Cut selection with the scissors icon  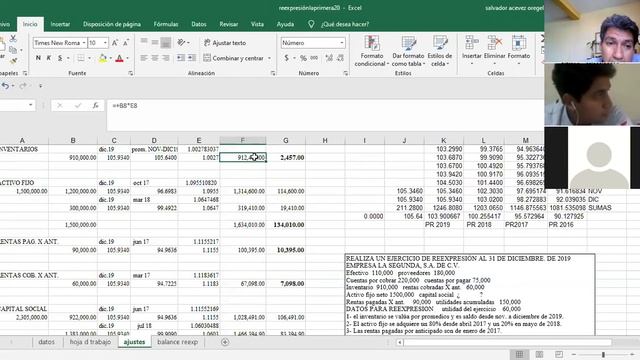point(13,39)
